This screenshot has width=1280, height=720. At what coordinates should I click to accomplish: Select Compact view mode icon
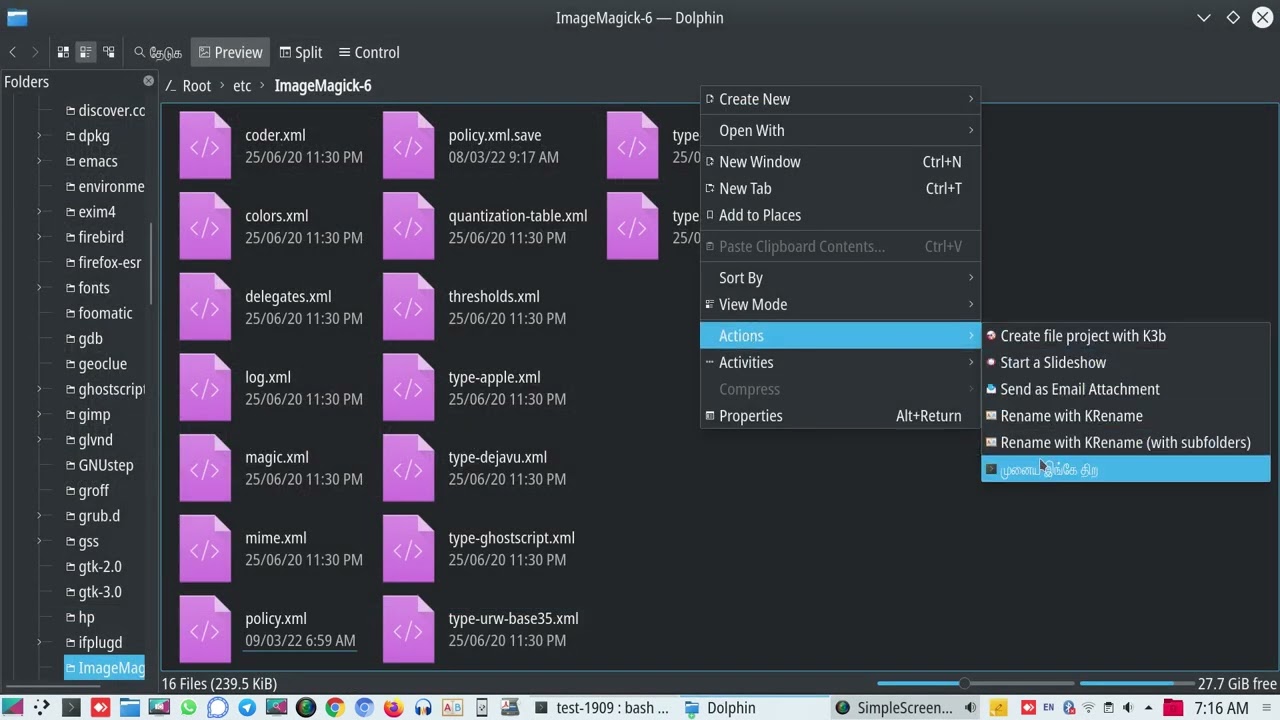(x=86, y=52)
